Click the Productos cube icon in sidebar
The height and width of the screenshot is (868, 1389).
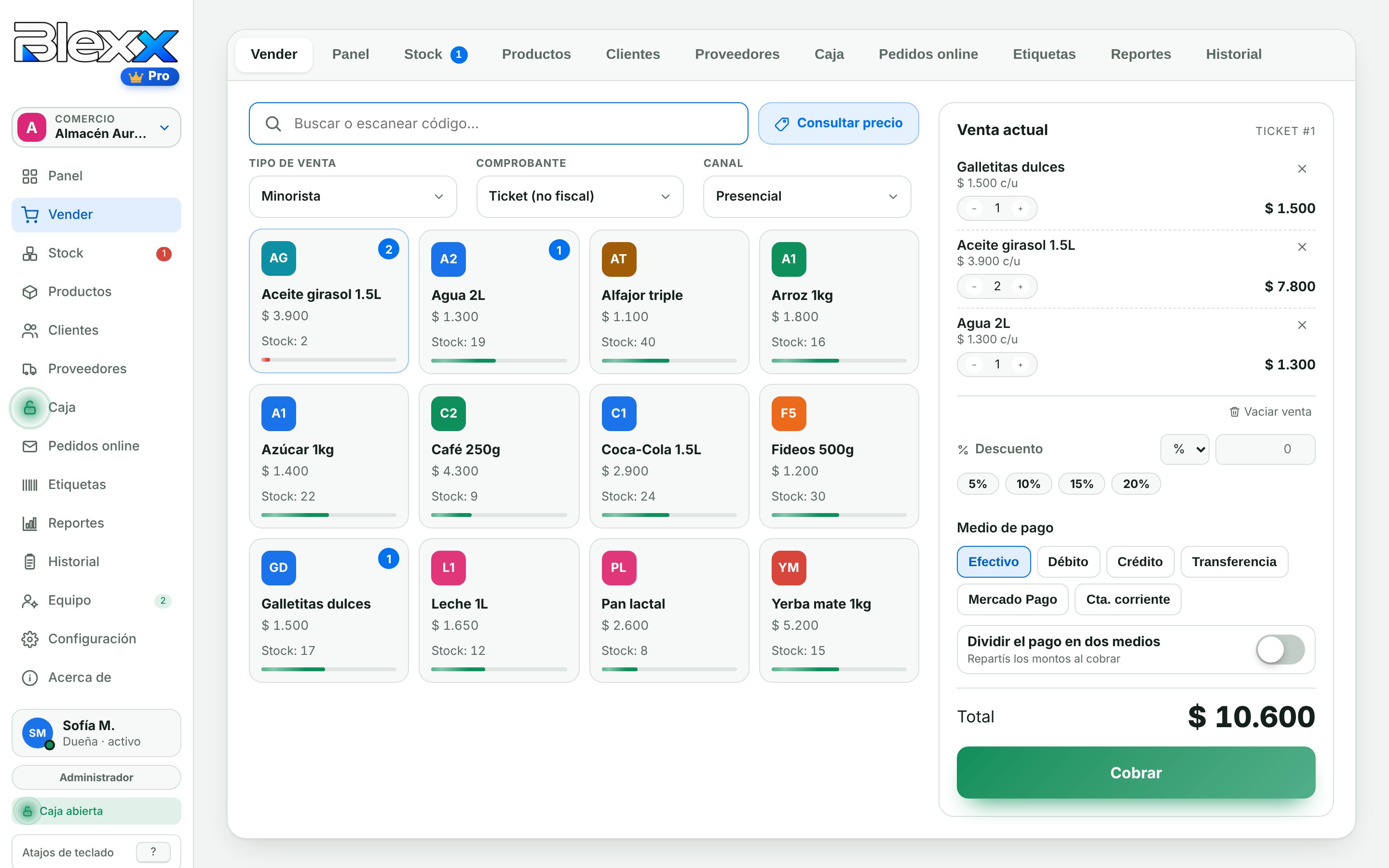tap(30, 292)
